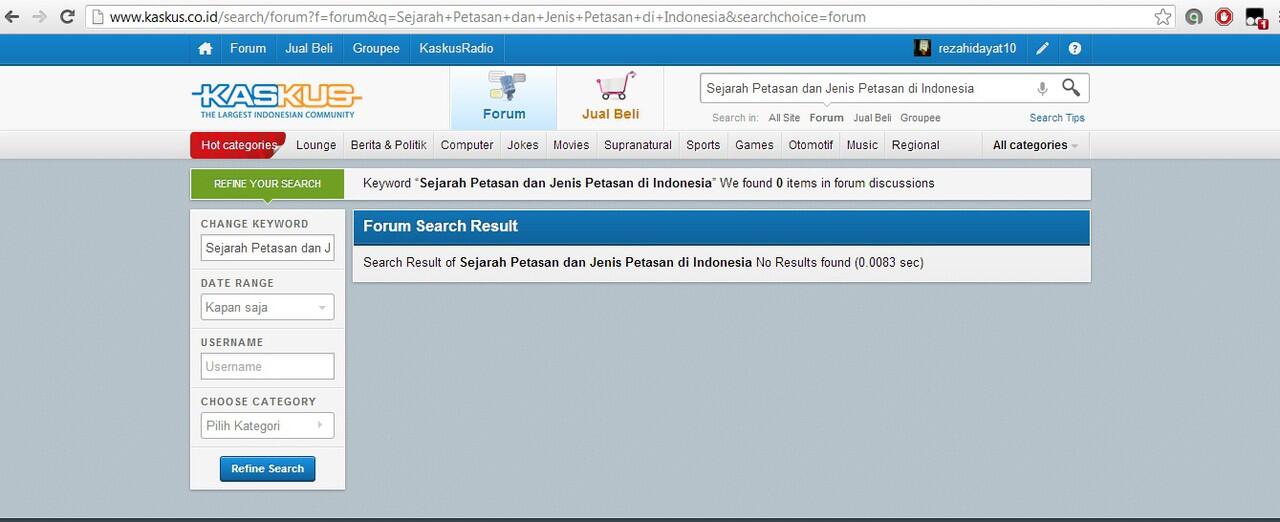Bookmark this page with the star icon

click(x=1162, y=17)
